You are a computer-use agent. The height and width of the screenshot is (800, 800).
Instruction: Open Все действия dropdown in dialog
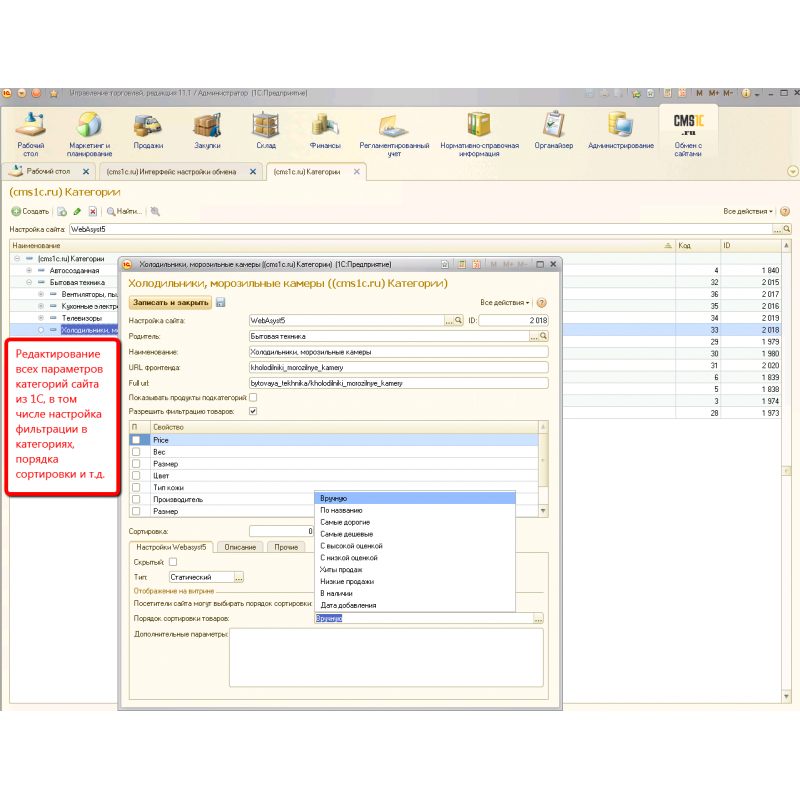tap(505, 302)
